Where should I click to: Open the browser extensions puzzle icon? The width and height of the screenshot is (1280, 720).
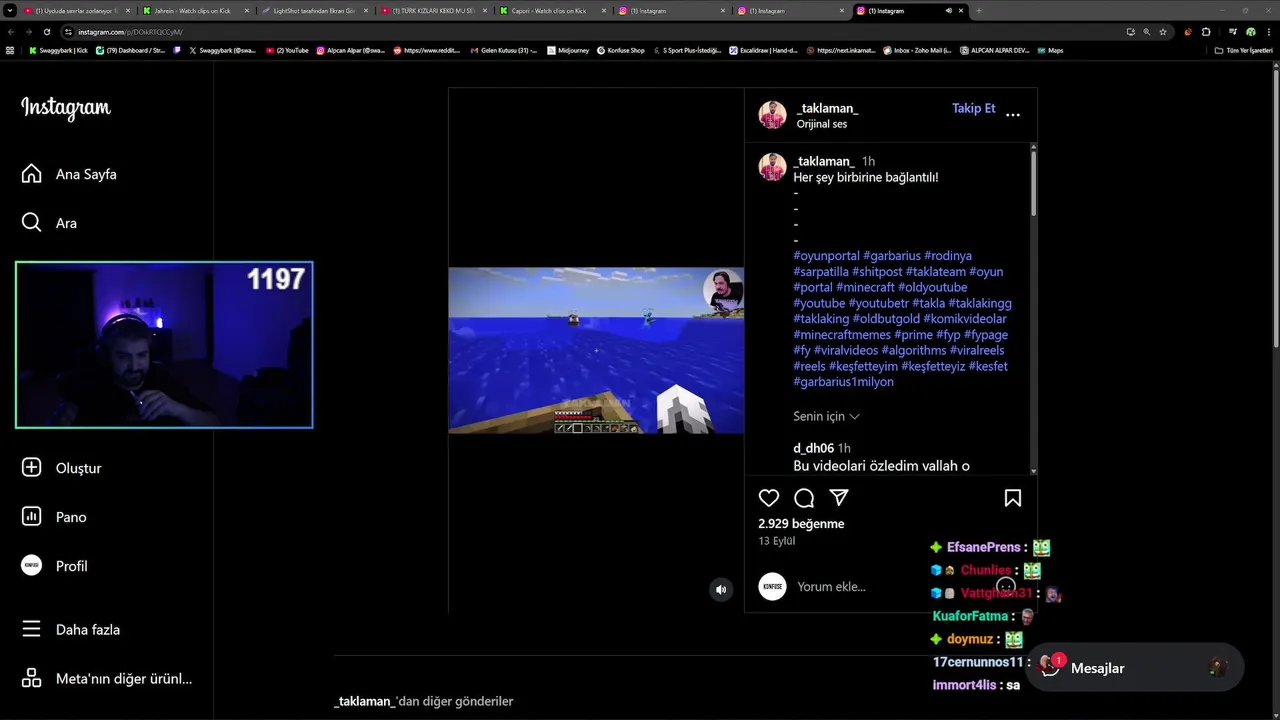click(x=1206, y=32)
